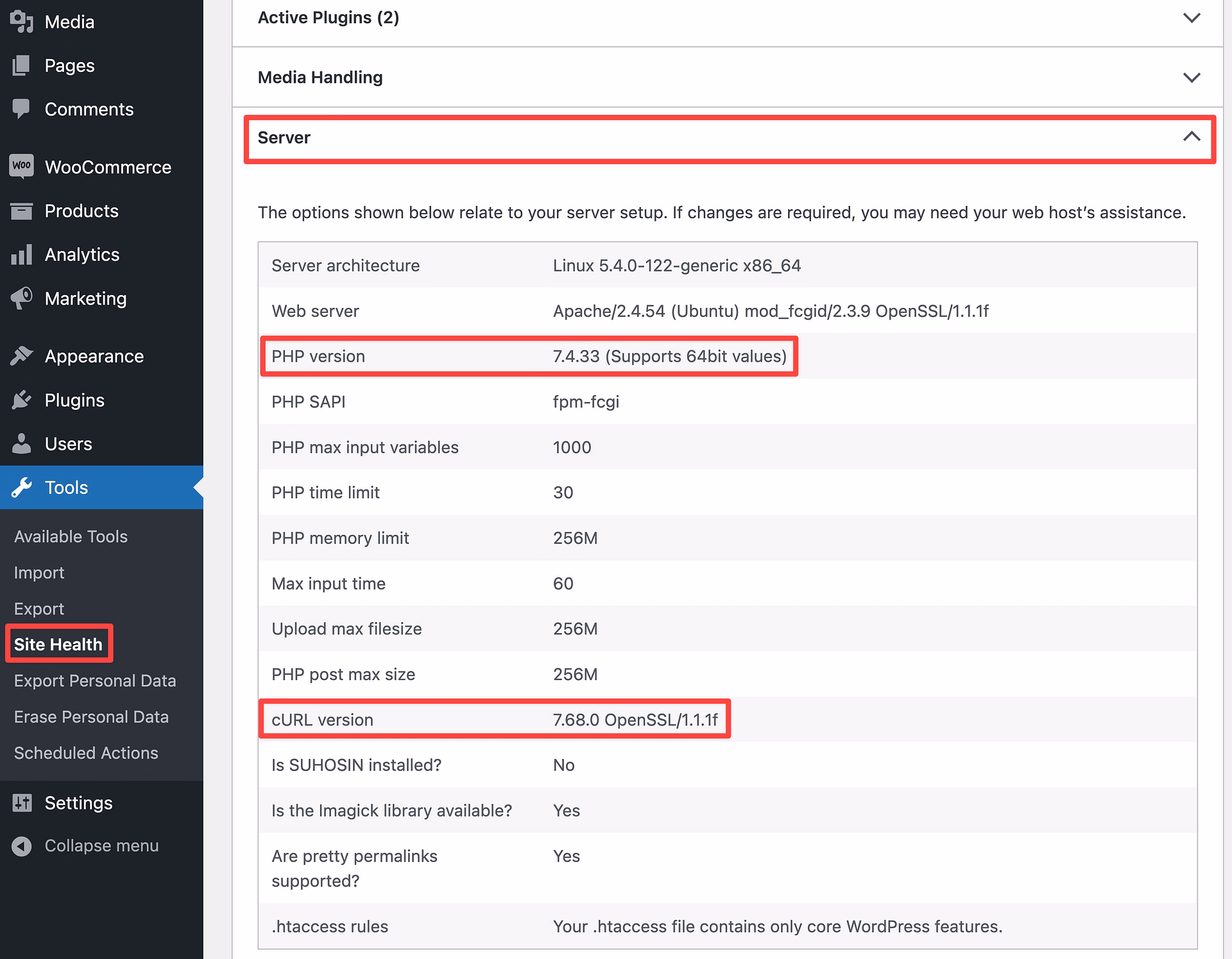The height and width of the screenshot is (959, 1232).
Task: Open Plugins using the plug icon
Action: click(x=21, y=399)
